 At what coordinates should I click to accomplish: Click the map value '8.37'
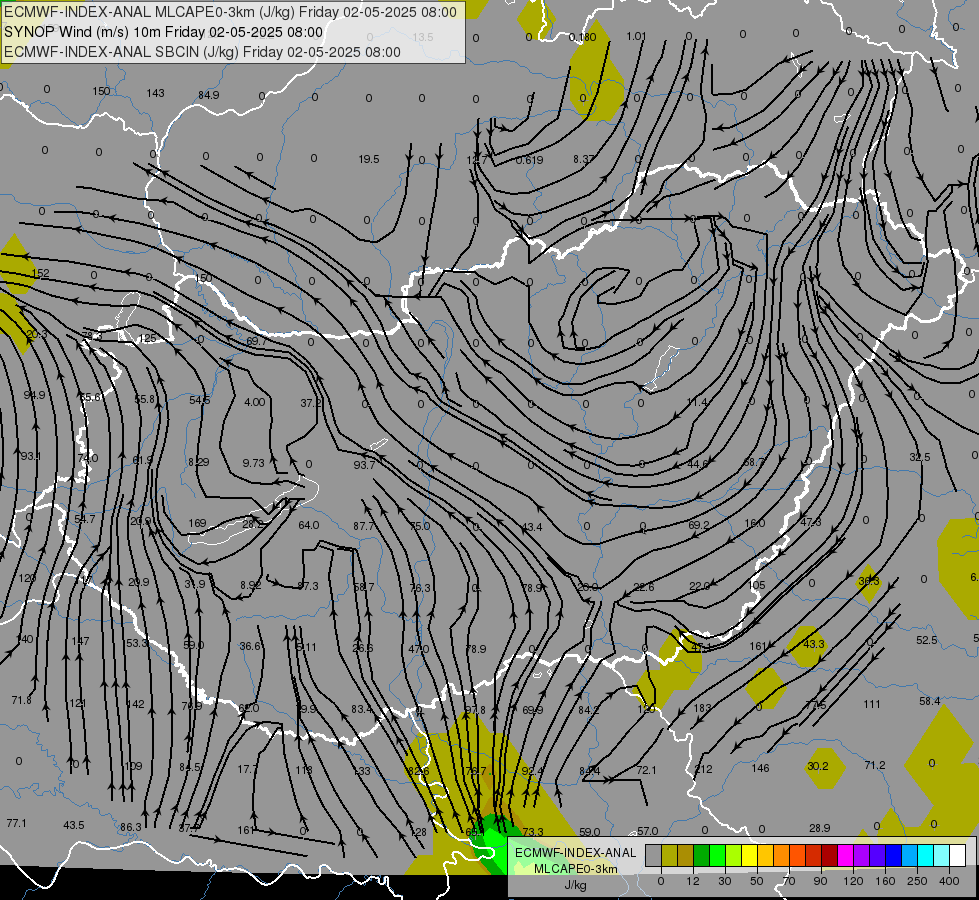coord(584,160)
